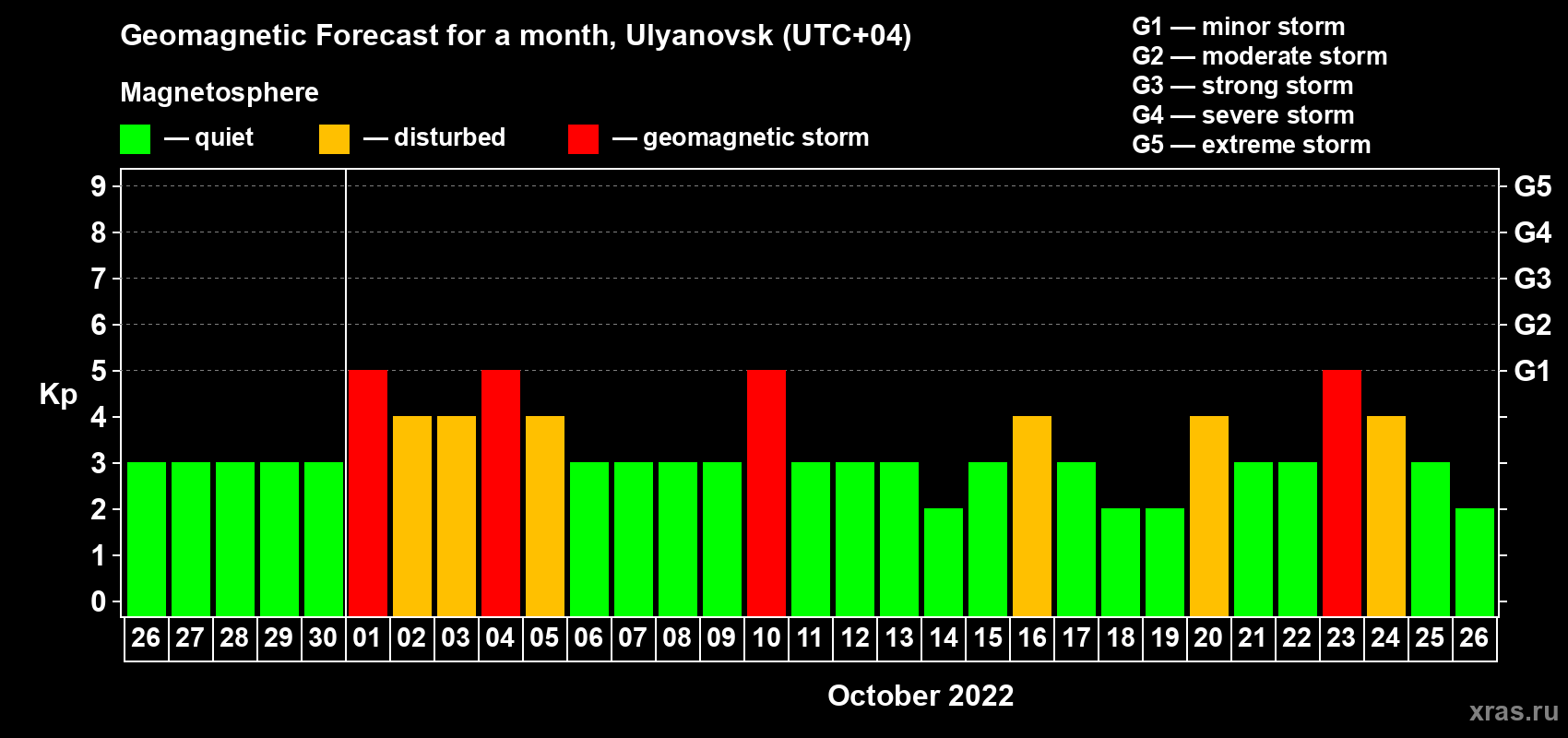Screen dimensions: 1568x738
Task: Click the G5 label on right axis
Action: coord(1532,186)
